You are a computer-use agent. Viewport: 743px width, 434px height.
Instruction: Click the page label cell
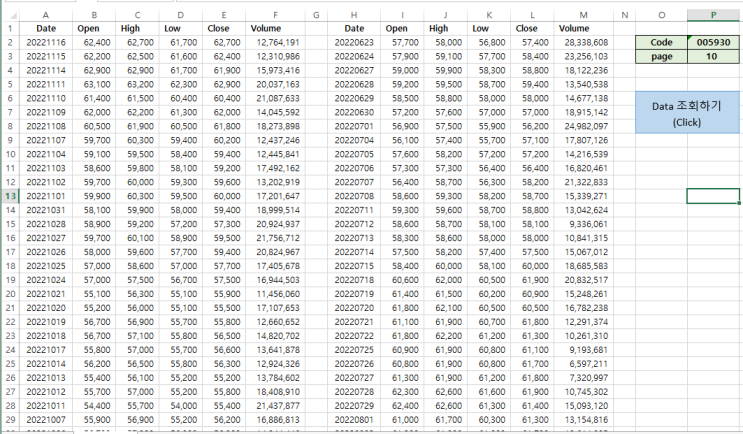[661, 56]
